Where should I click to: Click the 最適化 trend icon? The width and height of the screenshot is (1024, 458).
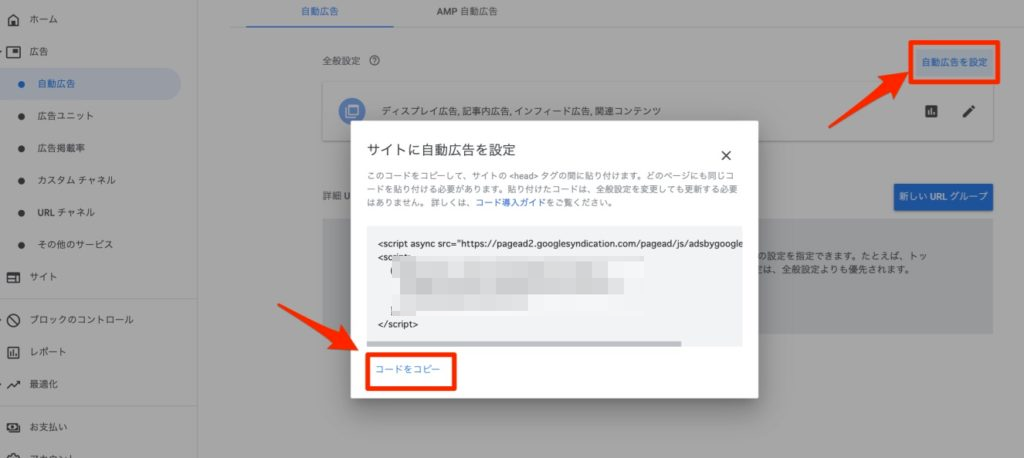click(x=13, y=384)
